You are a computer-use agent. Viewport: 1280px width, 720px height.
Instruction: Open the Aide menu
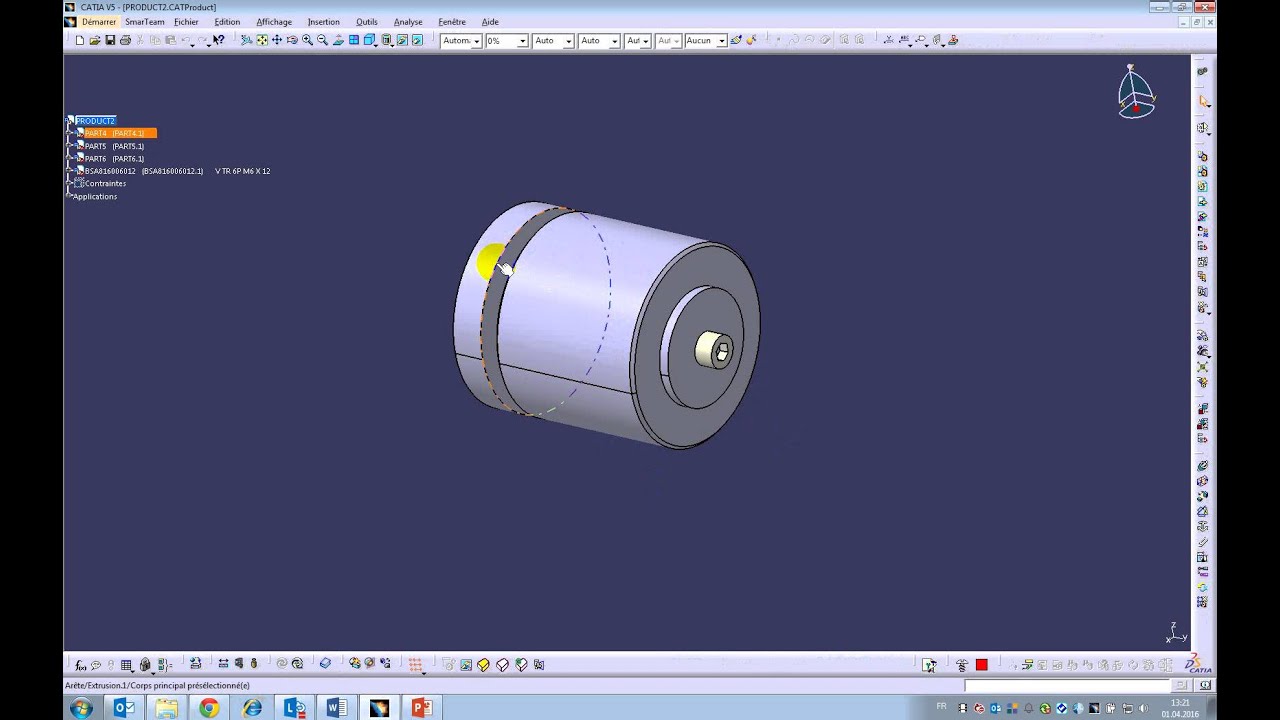490,22
